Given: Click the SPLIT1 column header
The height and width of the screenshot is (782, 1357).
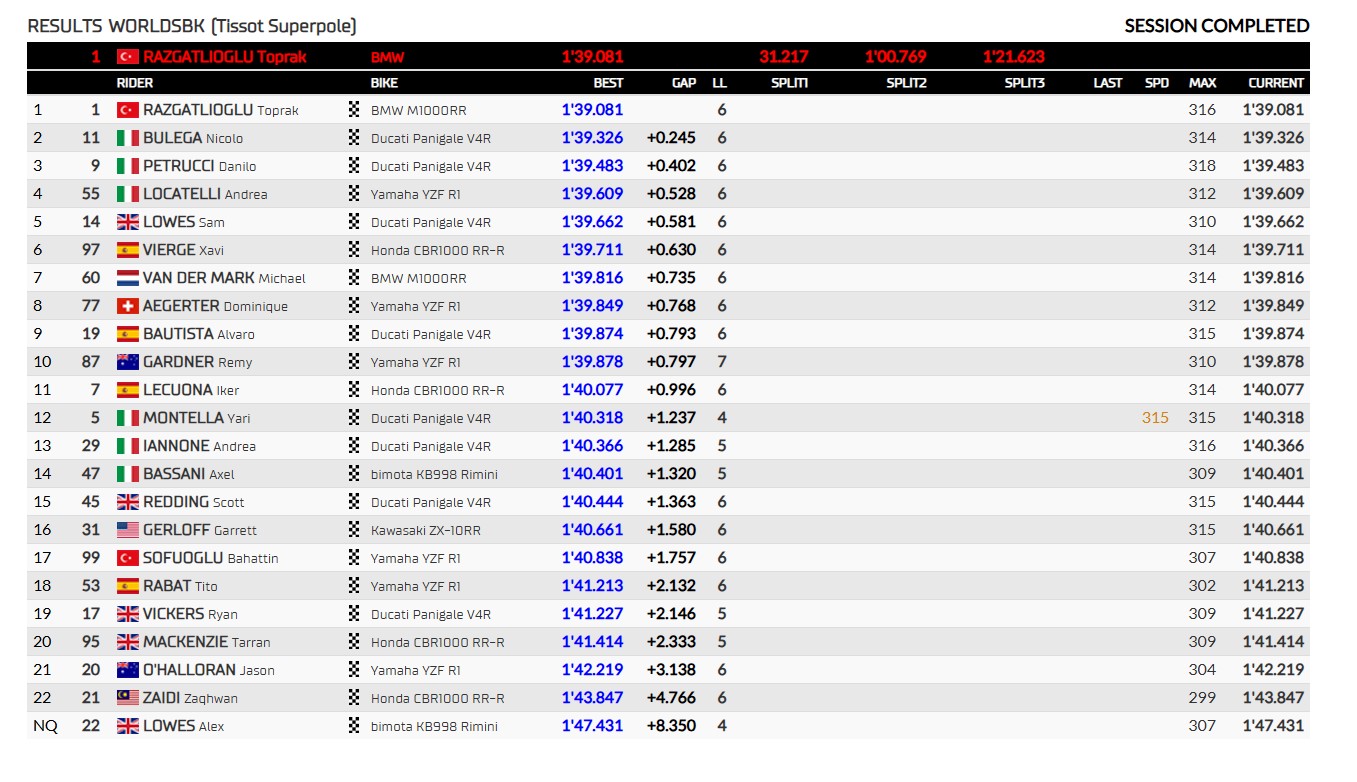Looking at the screenshot, I should coord(790,83).
